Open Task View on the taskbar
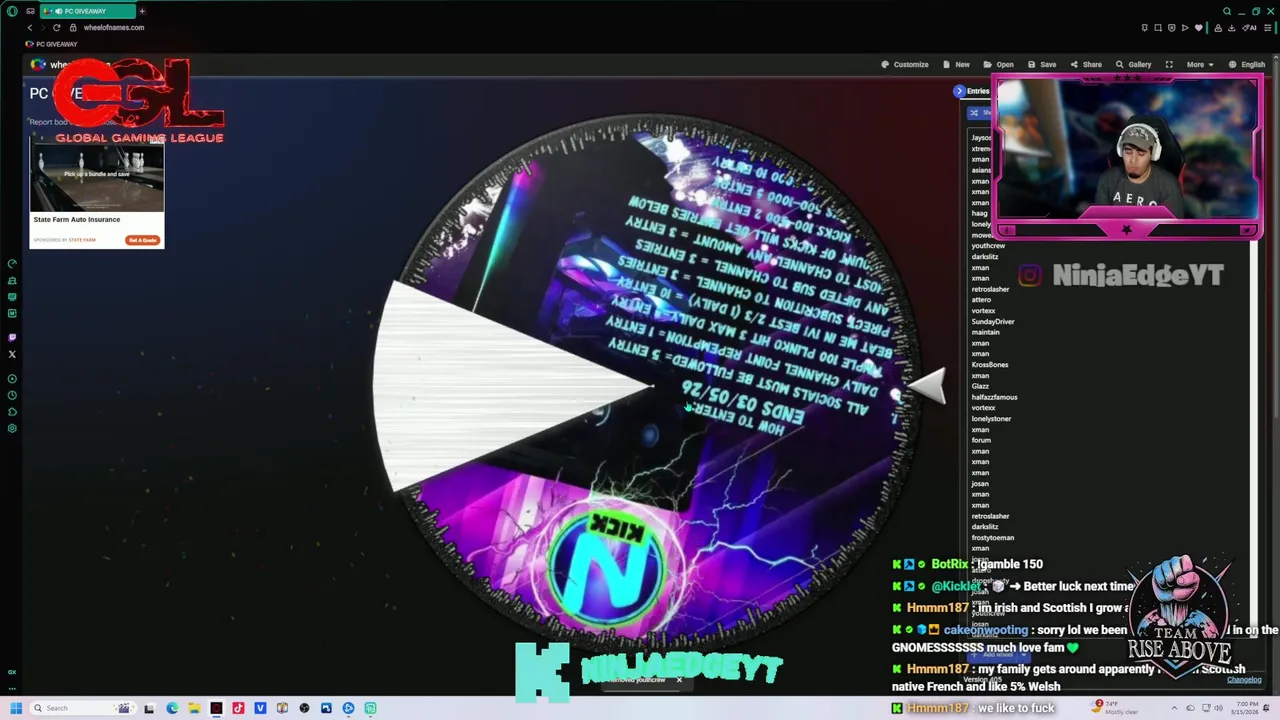 point(149,708)
